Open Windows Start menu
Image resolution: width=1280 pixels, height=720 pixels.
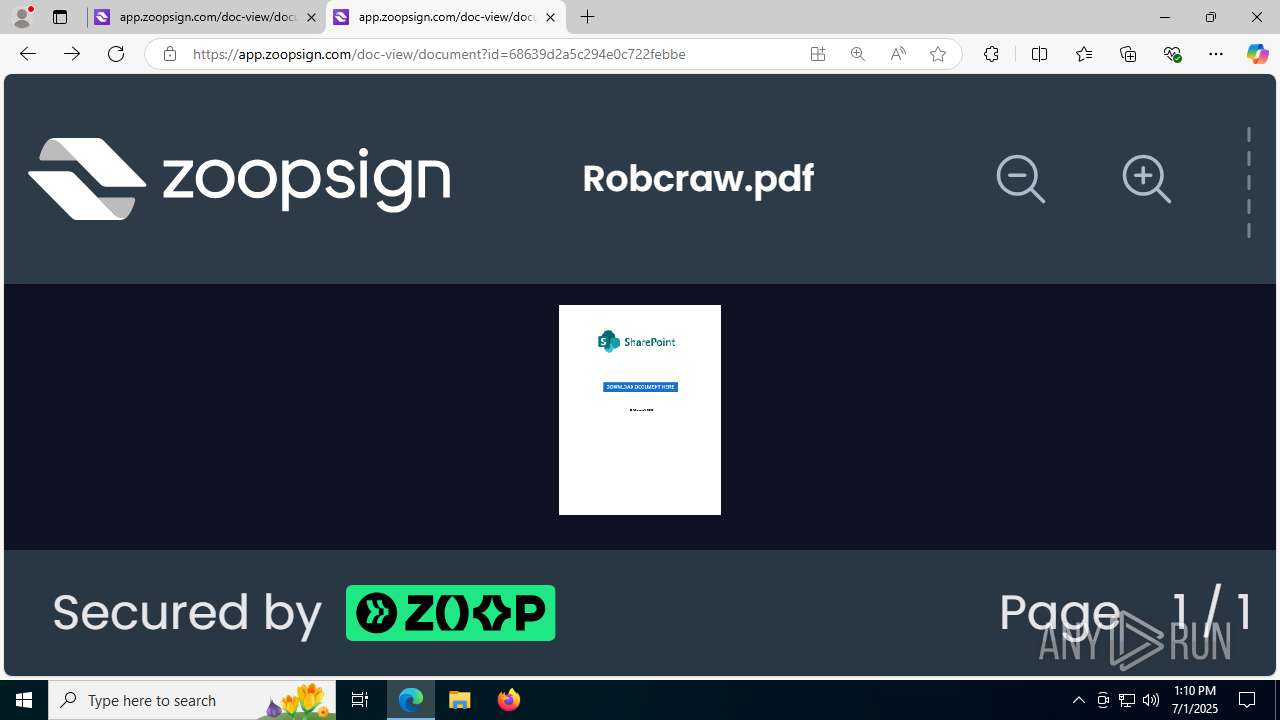pos(24,700)
